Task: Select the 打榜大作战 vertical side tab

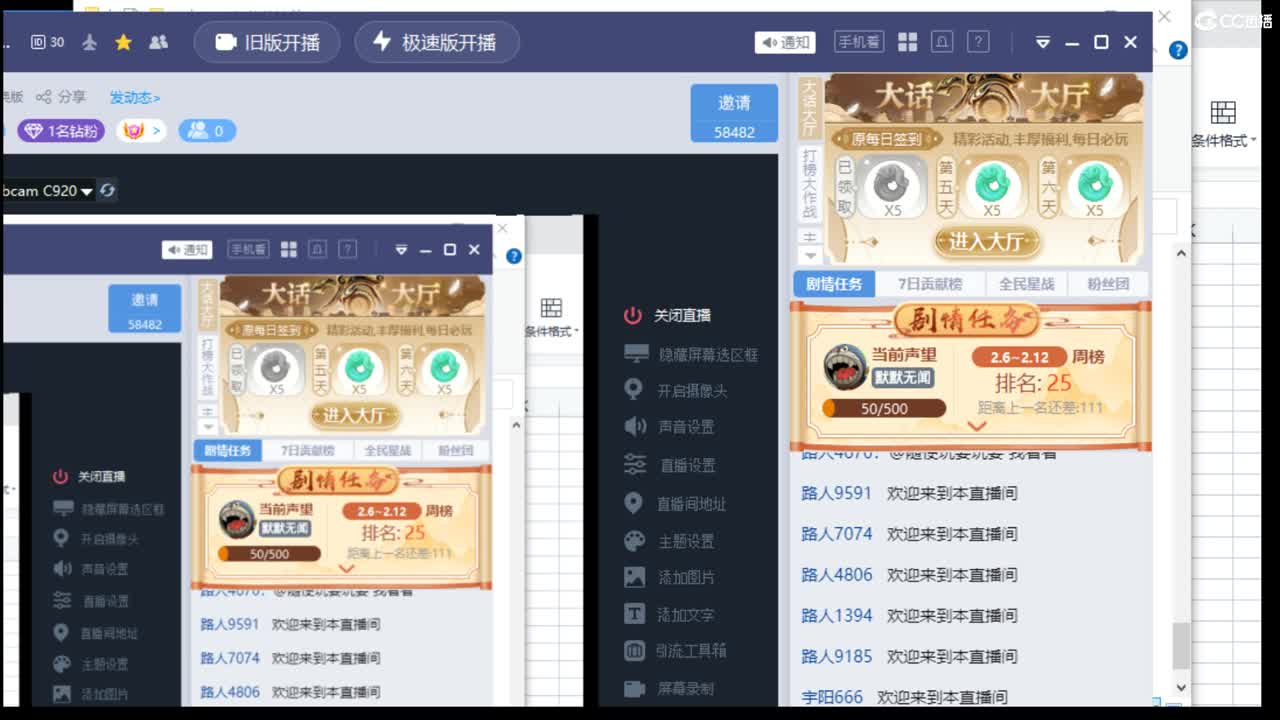Action: pyautogui.click(x=809, y=185)
